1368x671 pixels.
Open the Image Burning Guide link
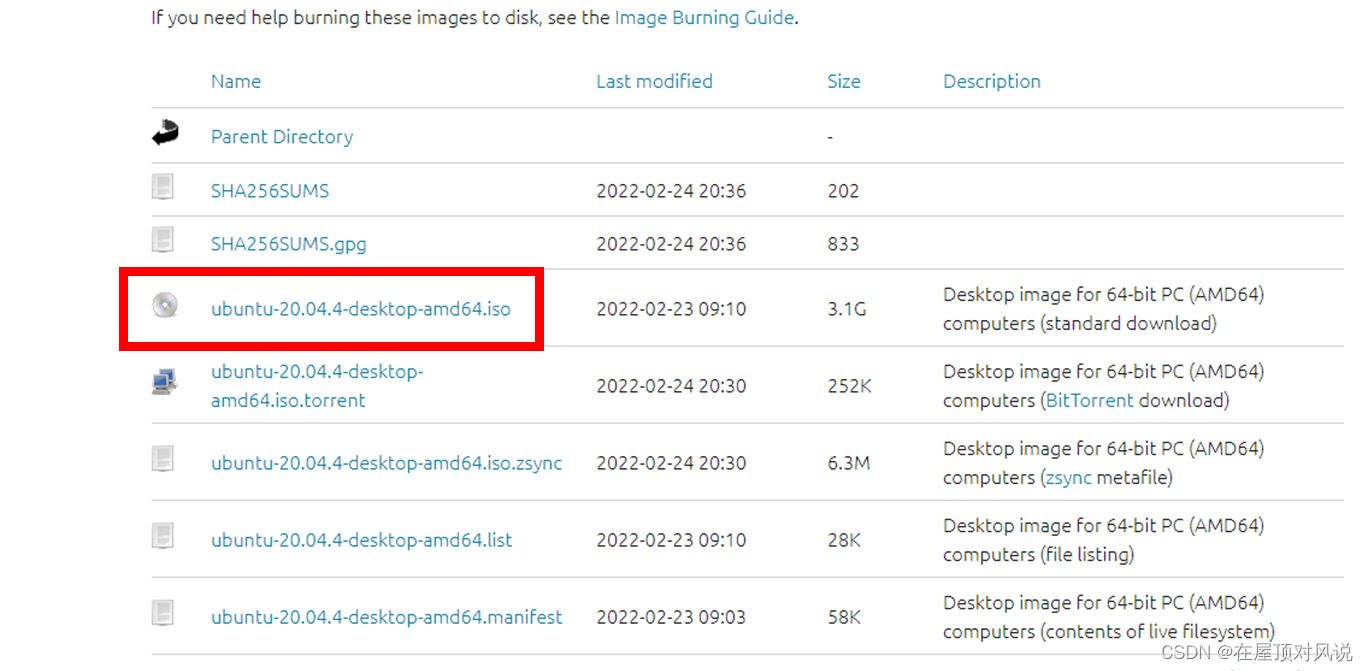[704, 18]
